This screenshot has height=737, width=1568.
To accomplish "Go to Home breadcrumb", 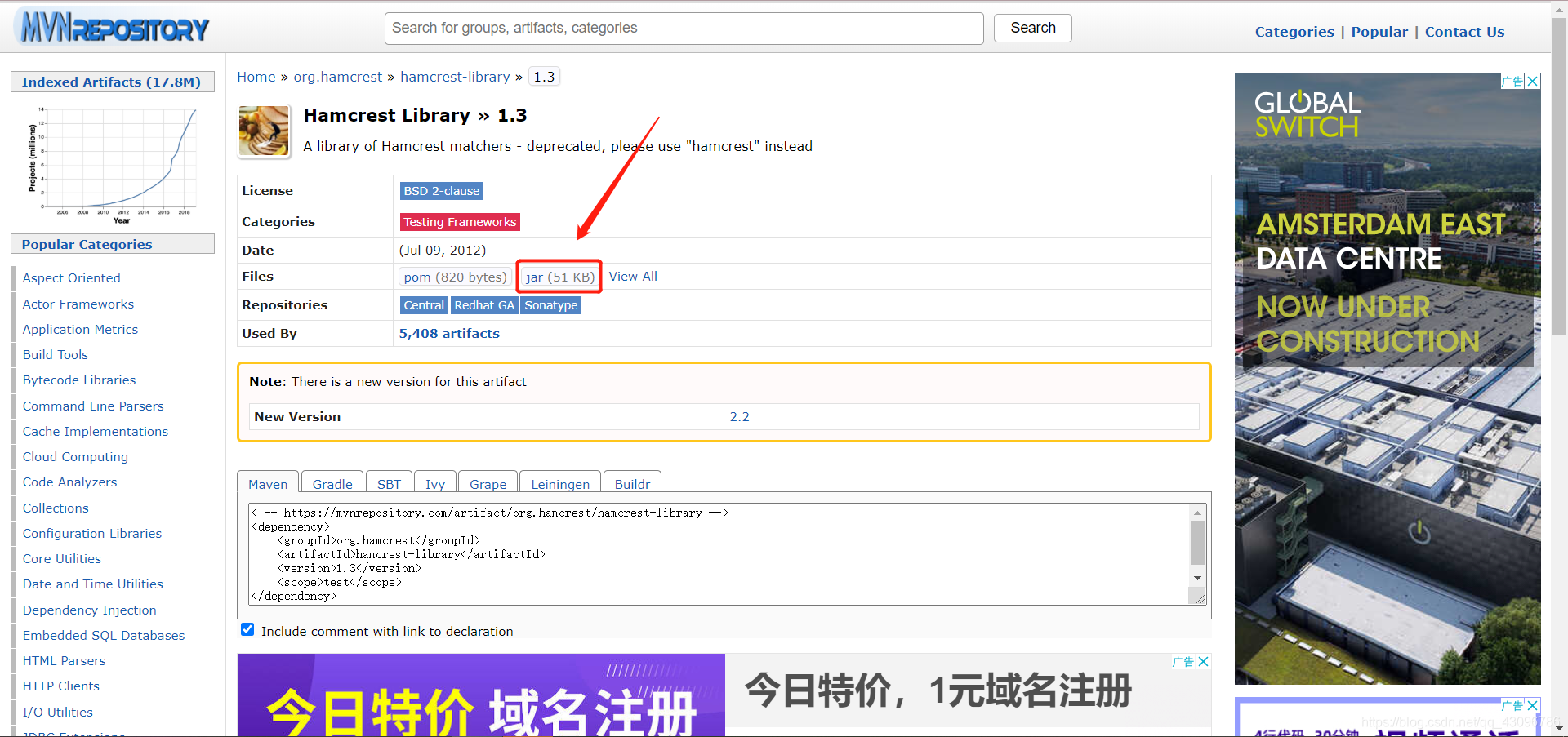I will (x=256, y=77).
